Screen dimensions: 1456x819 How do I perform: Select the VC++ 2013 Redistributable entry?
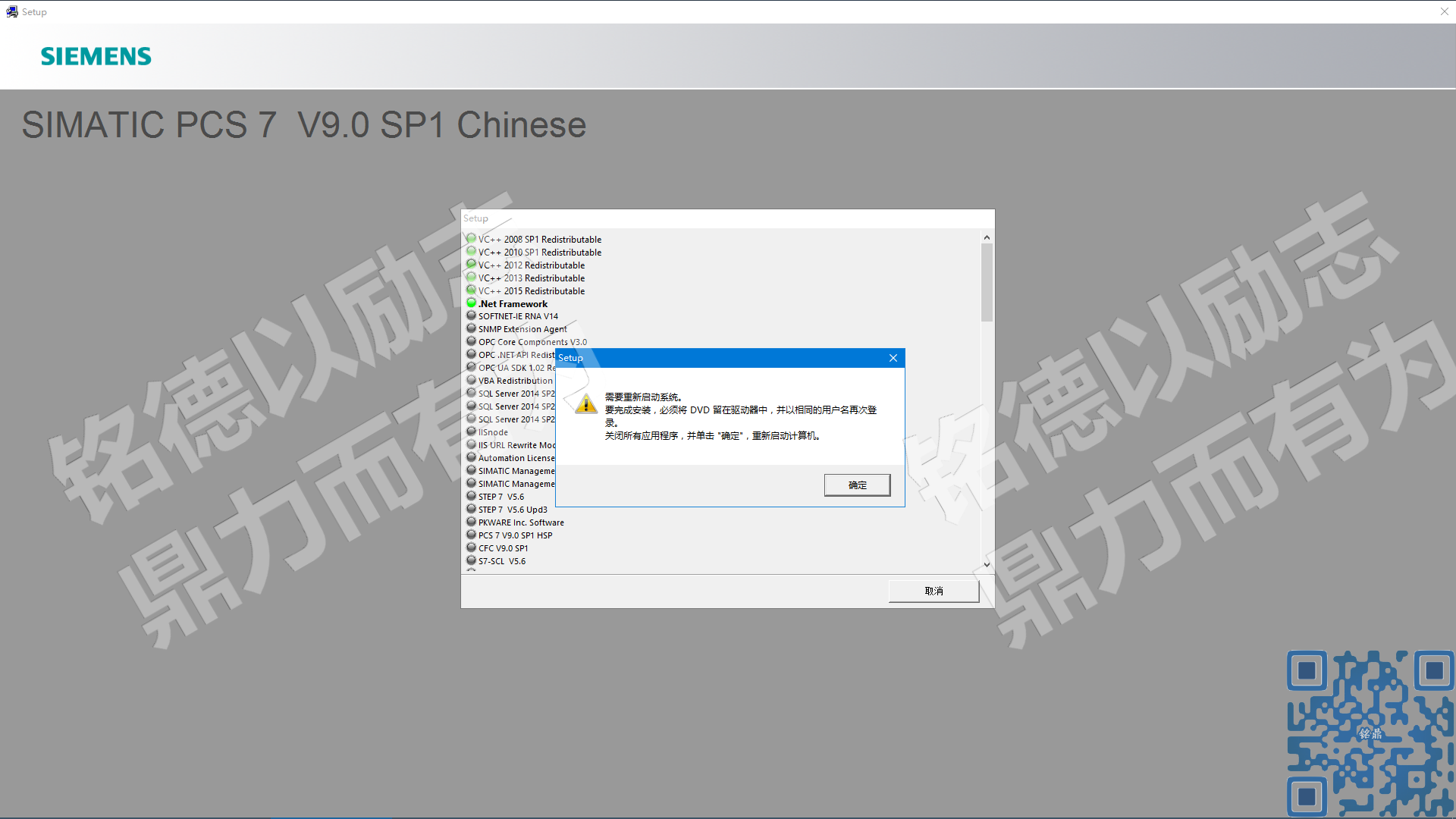coord(532,278)
